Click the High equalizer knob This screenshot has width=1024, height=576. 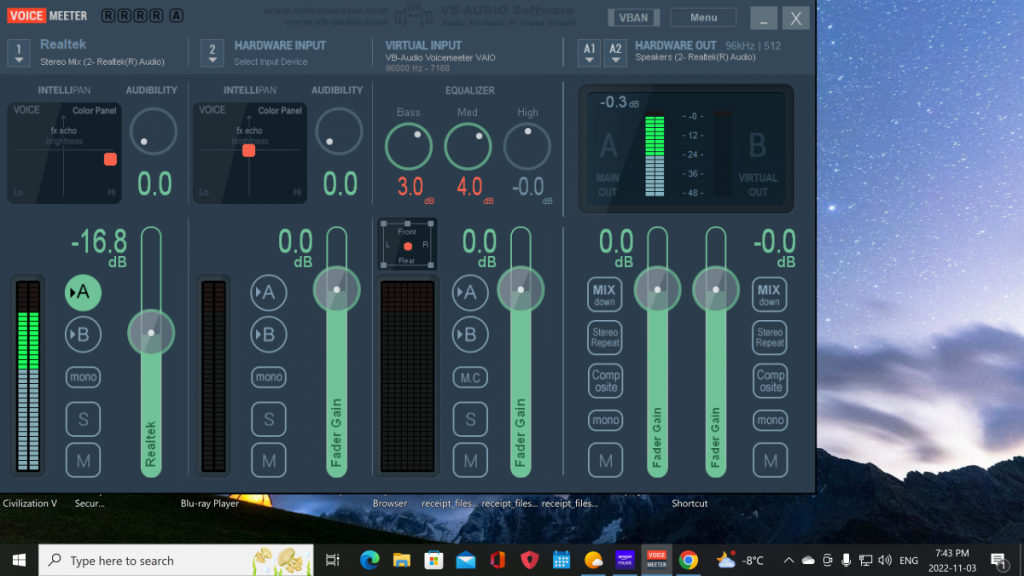coord(527,146)
